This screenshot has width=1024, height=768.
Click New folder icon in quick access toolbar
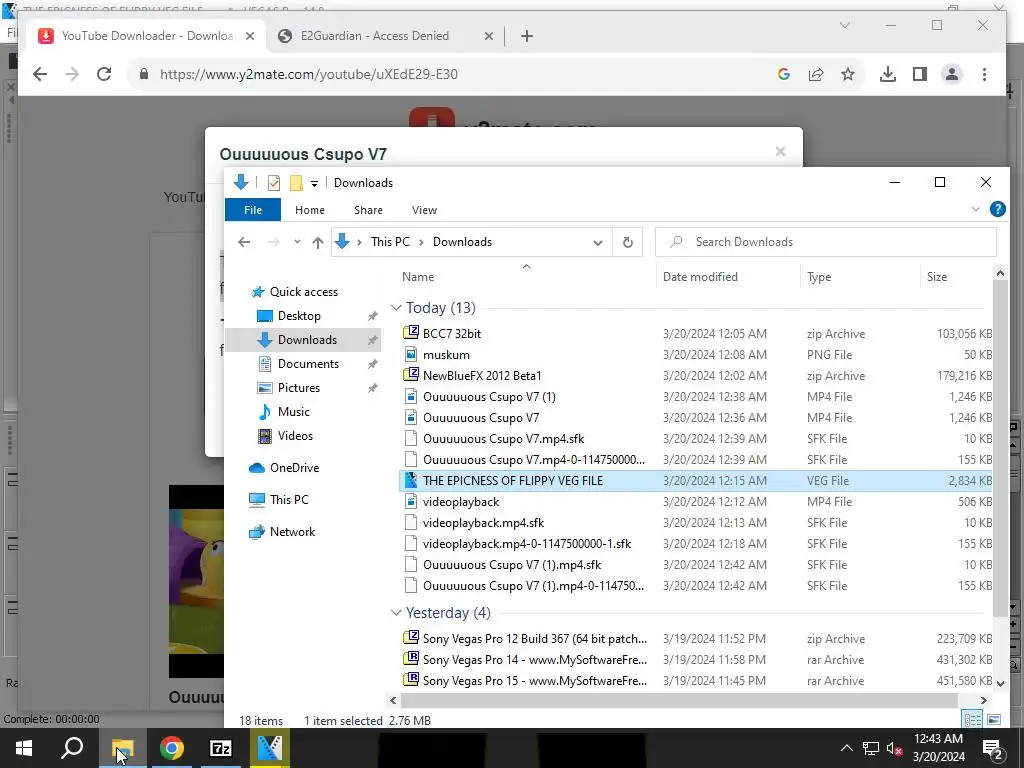pos(296,183)
